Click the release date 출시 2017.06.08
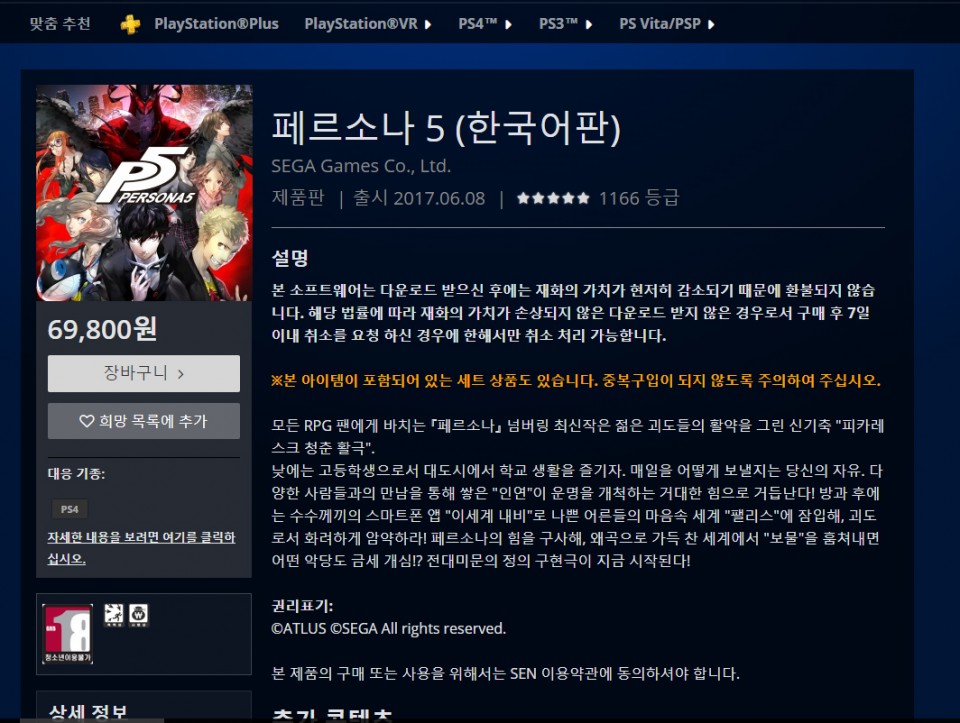 (419, 198)
